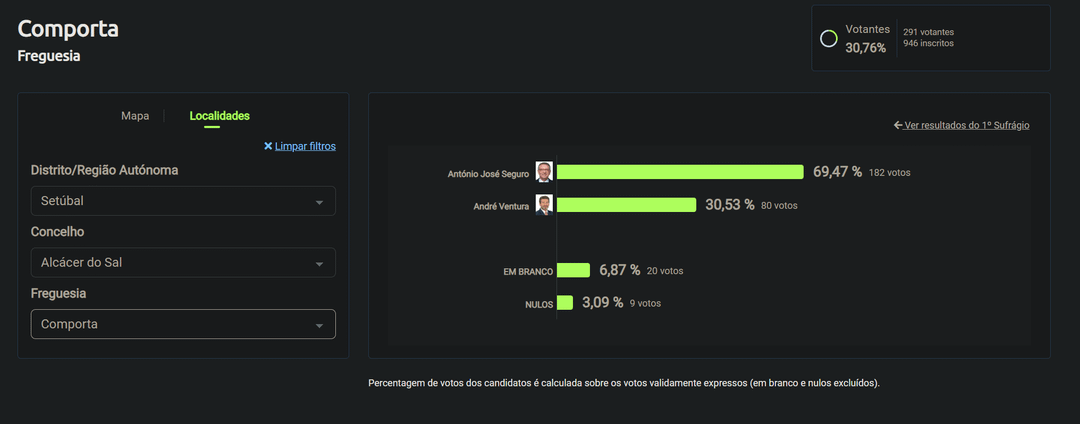Switch to the Mapa tab
Screen dimensions: 1080x424
point(135,116)
